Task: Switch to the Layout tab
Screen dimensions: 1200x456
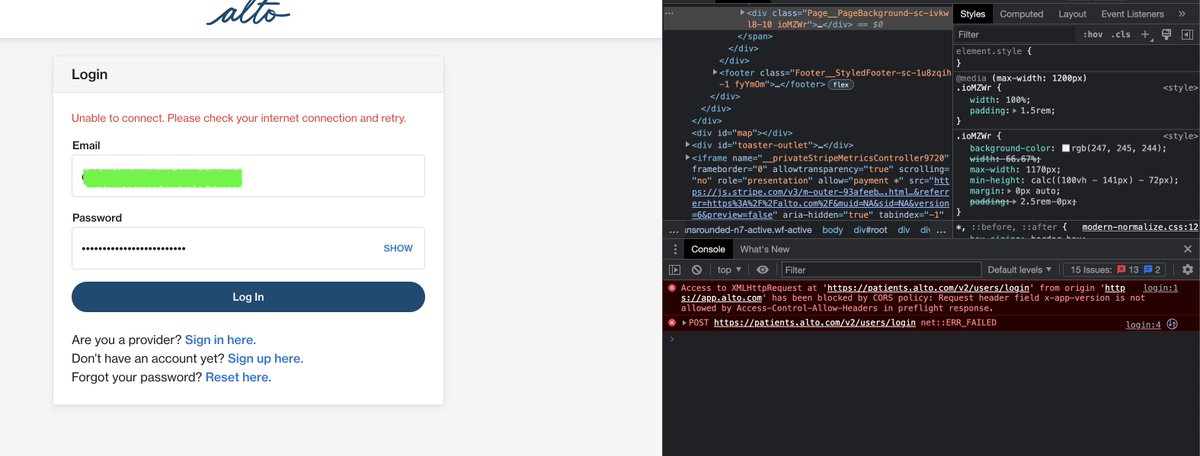Action: pyautogui.click(x=1072, y=14)
